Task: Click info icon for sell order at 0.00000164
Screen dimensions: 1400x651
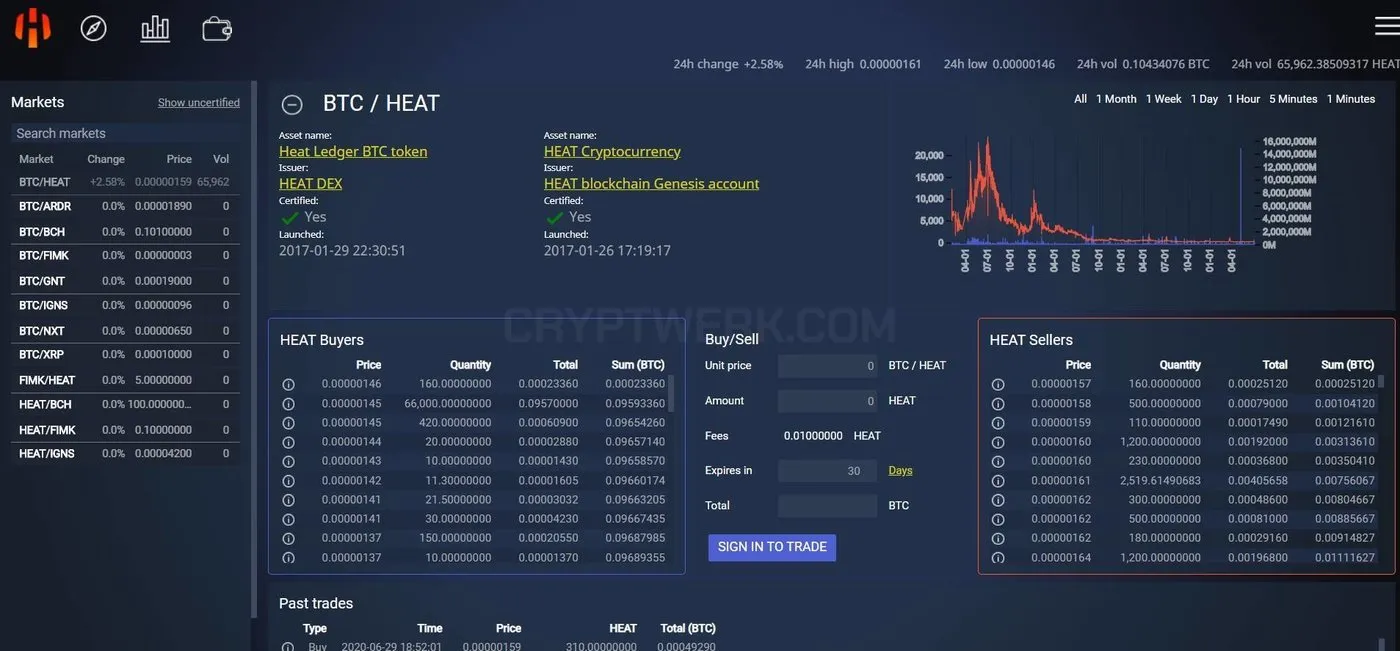Action: 998,557
